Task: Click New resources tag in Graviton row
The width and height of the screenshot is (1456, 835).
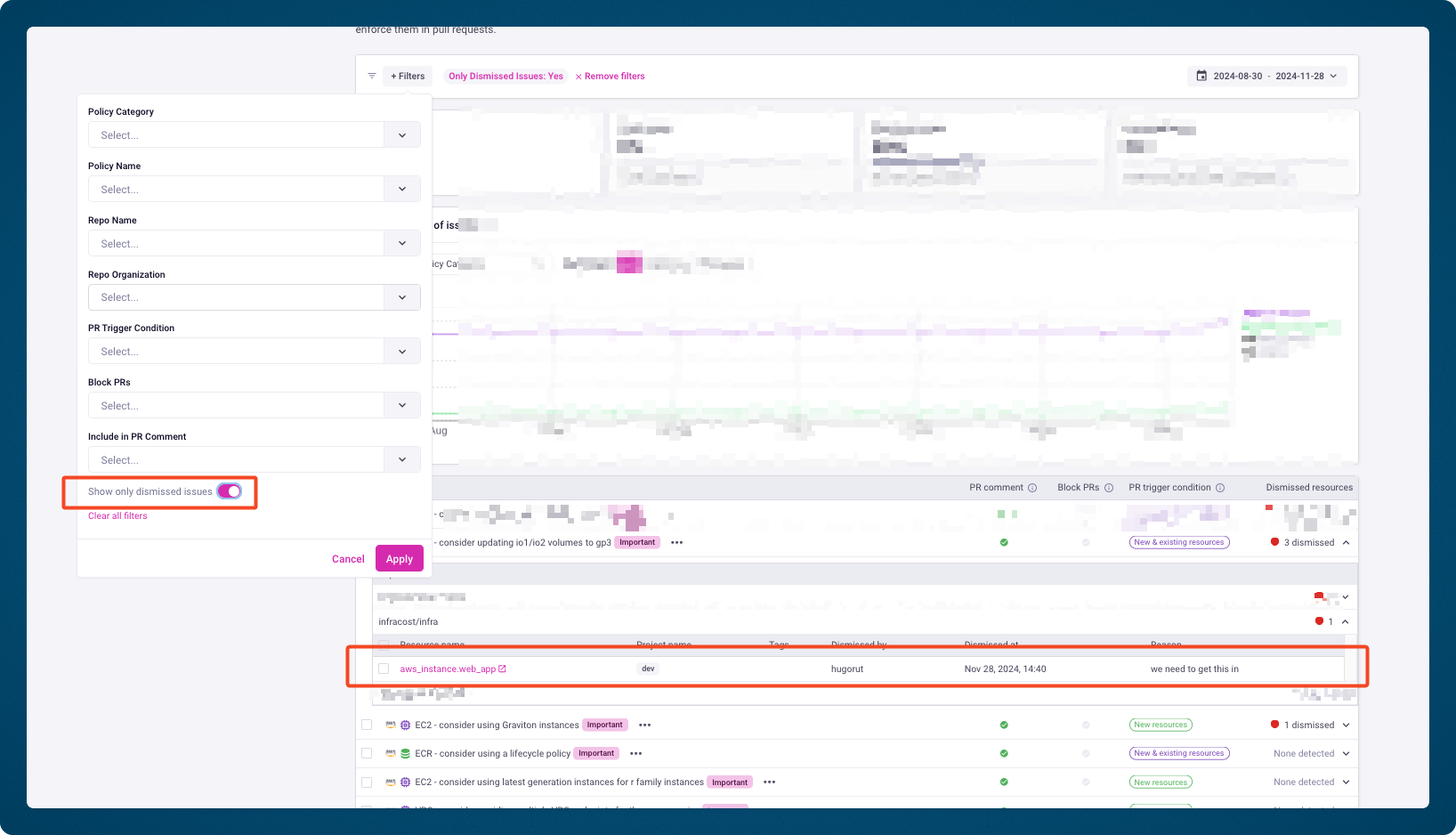Action: point(1161,725)
